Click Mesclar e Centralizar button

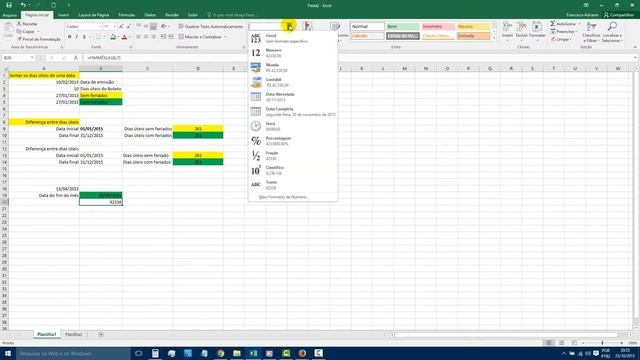(200, 37)
